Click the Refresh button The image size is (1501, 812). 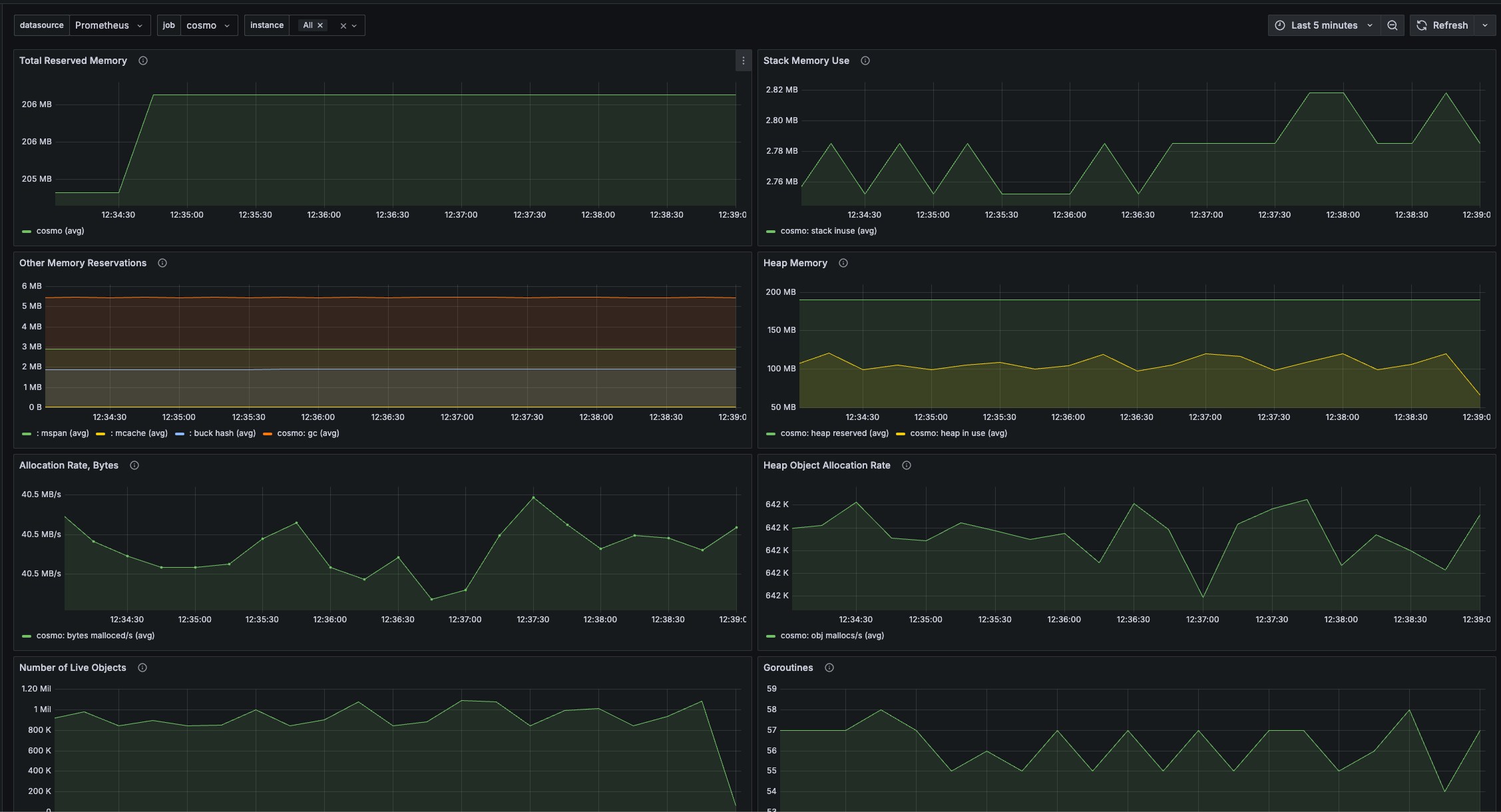click(x=1449, y=25)
